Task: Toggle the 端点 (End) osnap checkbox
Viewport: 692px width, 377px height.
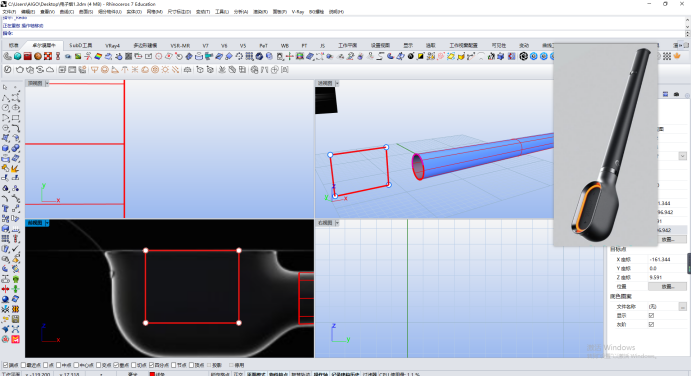Action: coord(5,366)
